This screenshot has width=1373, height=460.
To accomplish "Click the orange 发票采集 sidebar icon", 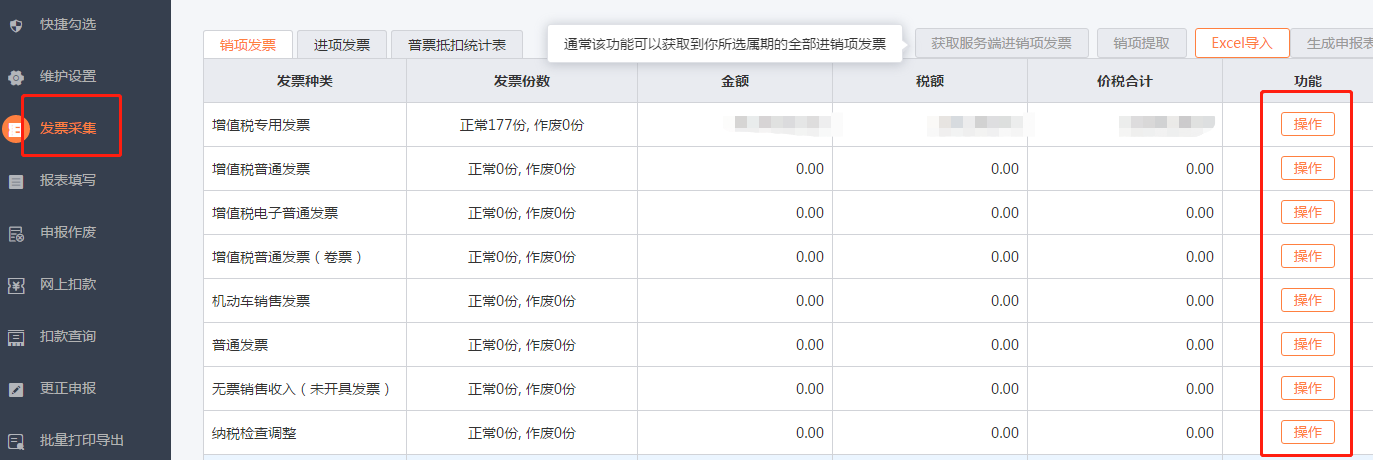I will (16, 129).
